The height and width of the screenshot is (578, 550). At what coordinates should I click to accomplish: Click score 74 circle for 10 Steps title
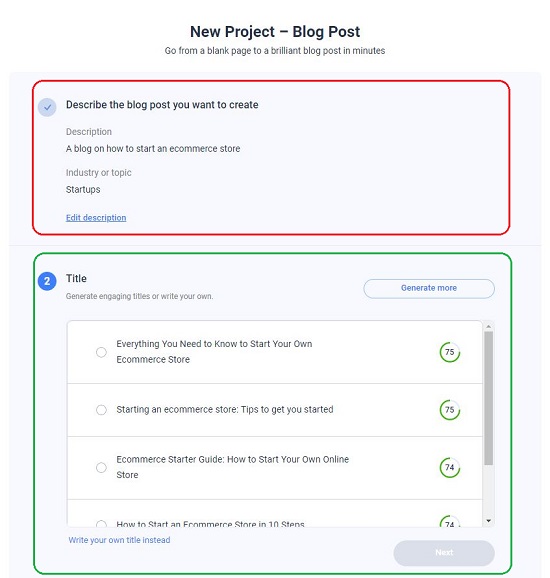450,521
